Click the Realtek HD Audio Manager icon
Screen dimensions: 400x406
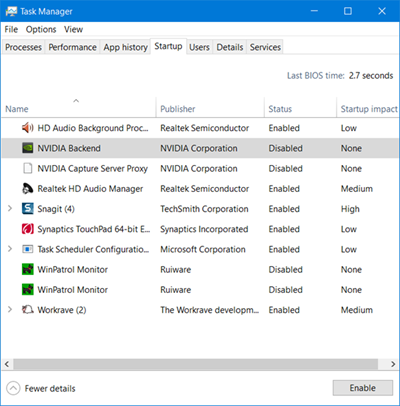tap(28, 189)
